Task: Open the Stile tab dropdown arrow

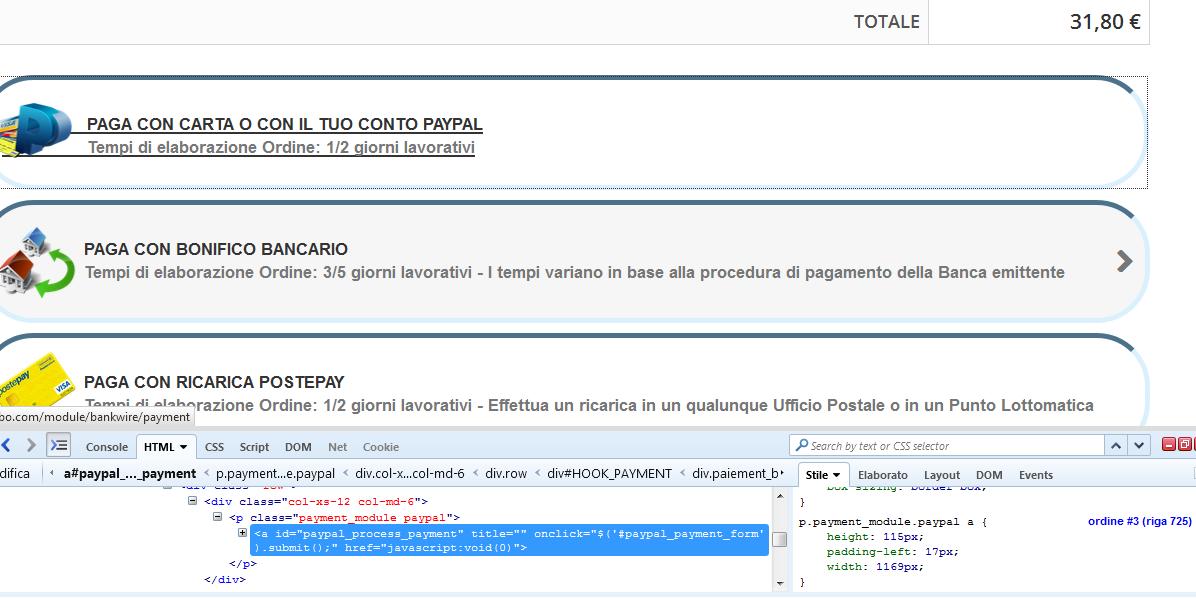Action: click(x=837, y=475)
